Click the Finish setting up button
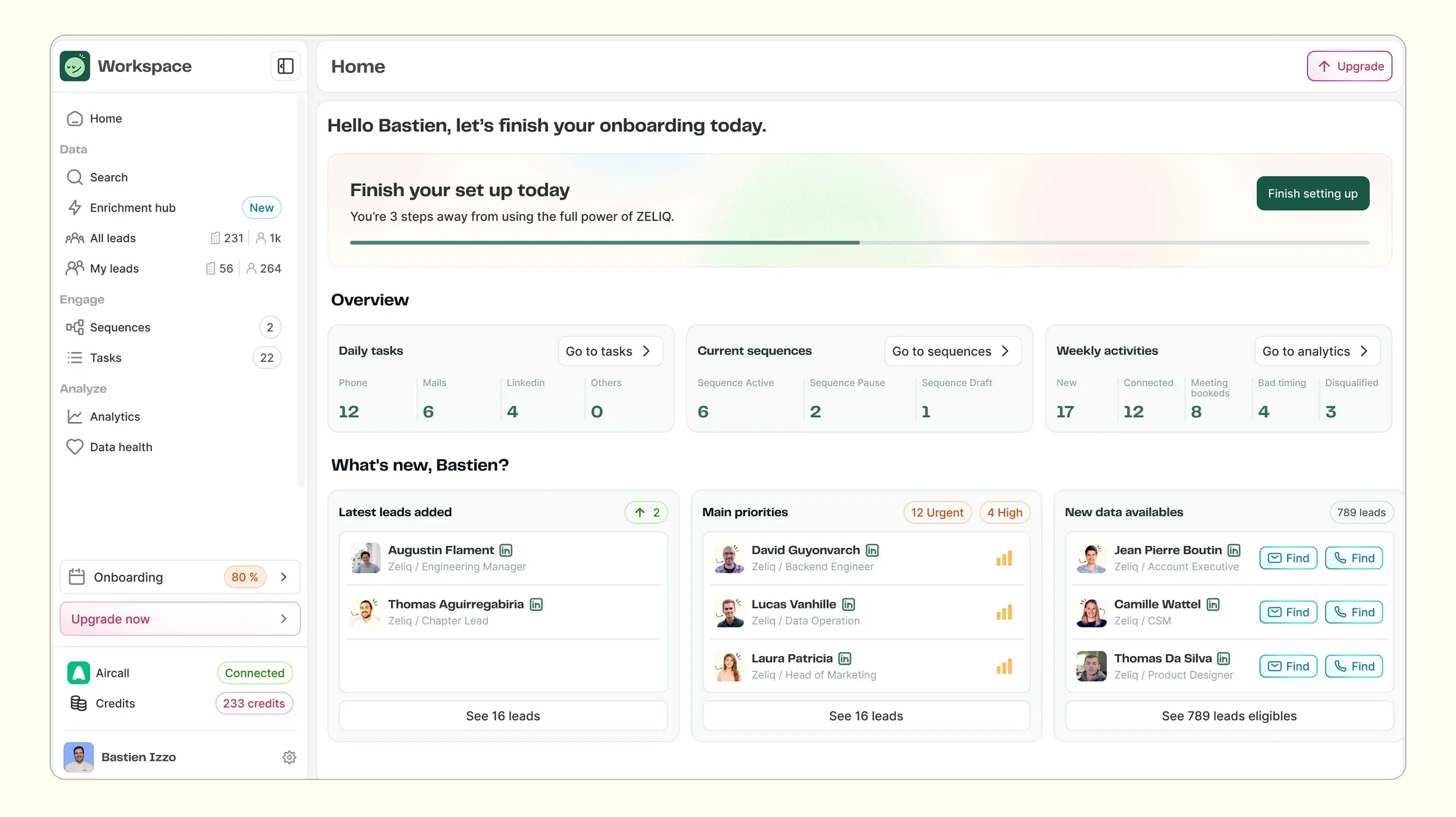The image size is (1456, 817). point(1312,194)
